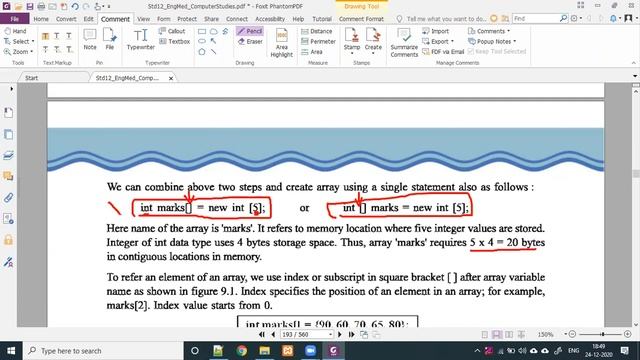Click the Undo icon
The width and height of the screenshot is (640, 360).
point(75,7)
